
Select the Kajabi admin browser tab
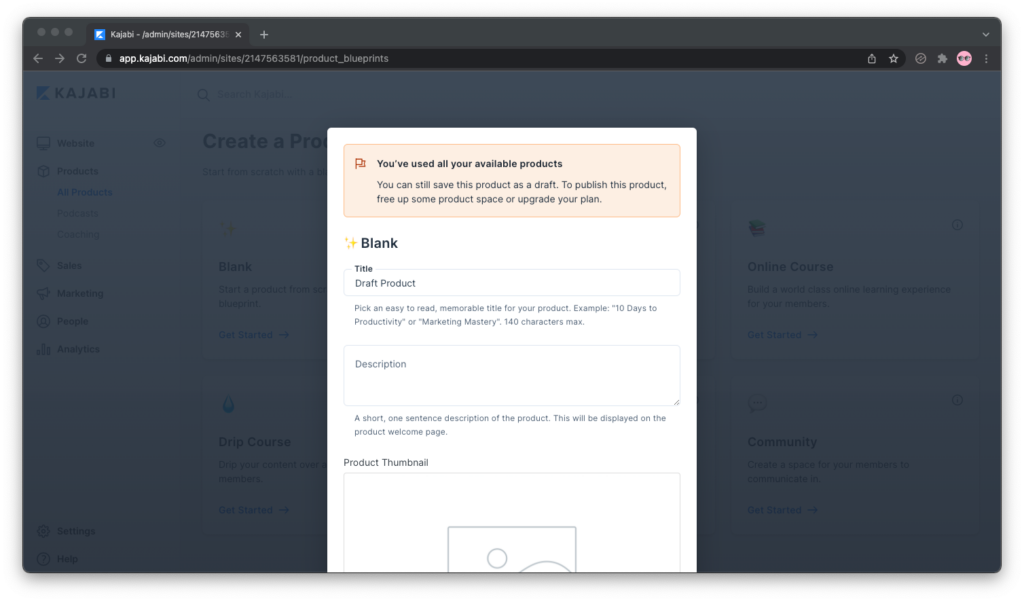[x=168, y=35]
